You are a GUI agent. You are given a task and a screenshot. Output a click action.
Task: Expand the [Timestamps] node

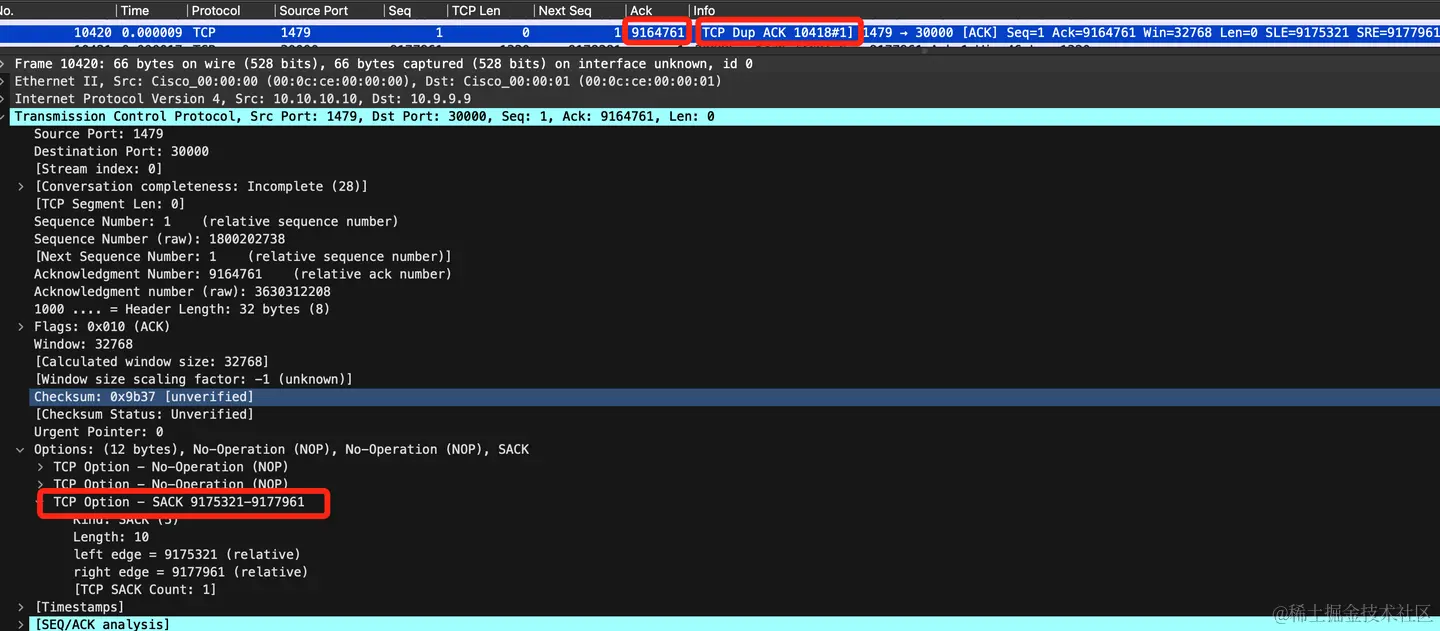[21, 607]
